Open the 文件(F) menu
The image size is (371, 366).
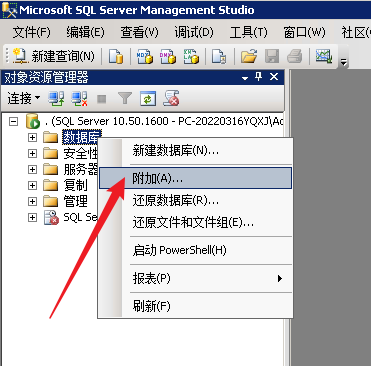click(32, 32)
